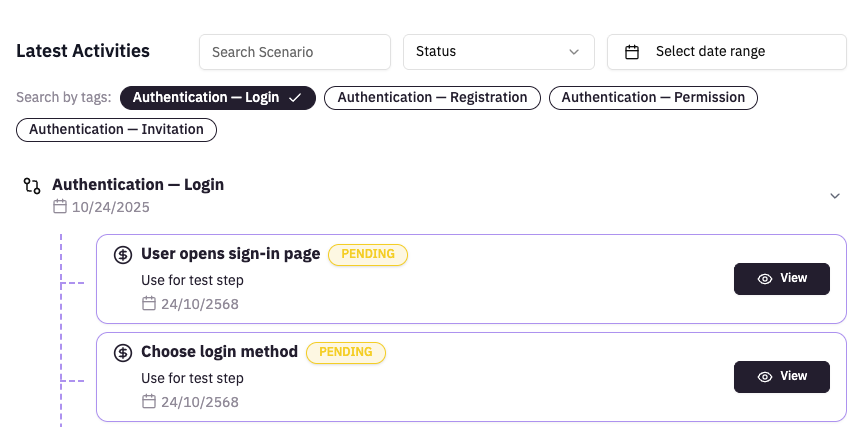Viewport: 860px width, 427px height.
Task: Focus the Search Scenario input field
Action: pyautogui.click(x=294, y=52)
